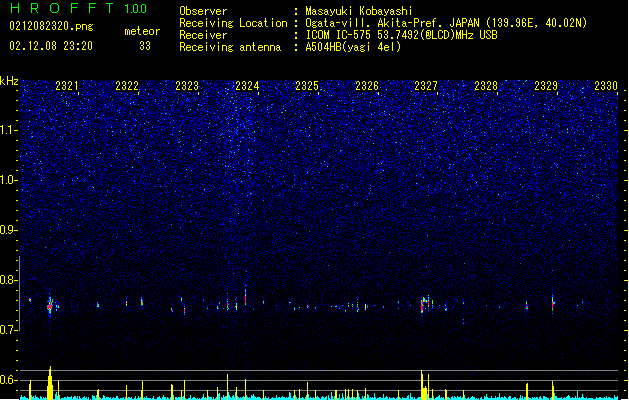
Task: Click the 2327 time marker
Action: tap(426, 86)
